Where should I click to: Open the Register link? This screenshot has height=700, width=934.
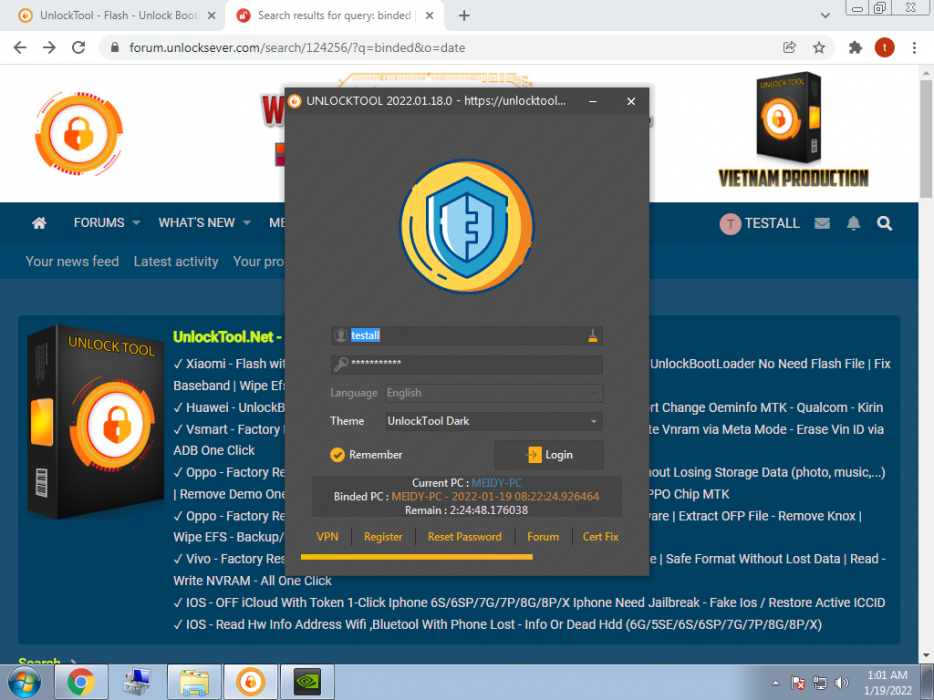click(x=383, y=537)
